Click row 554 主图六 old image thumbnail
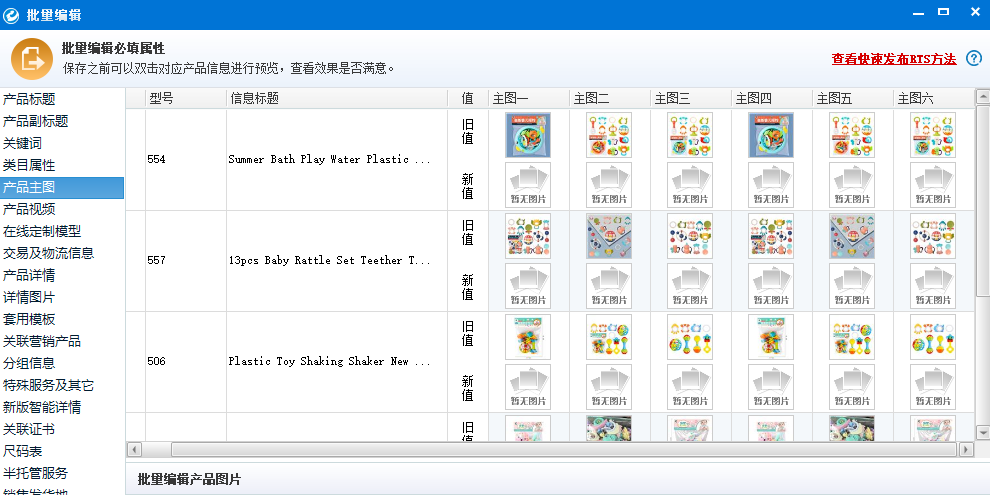This screenshot has width=990, height=495. pos(933,135)
